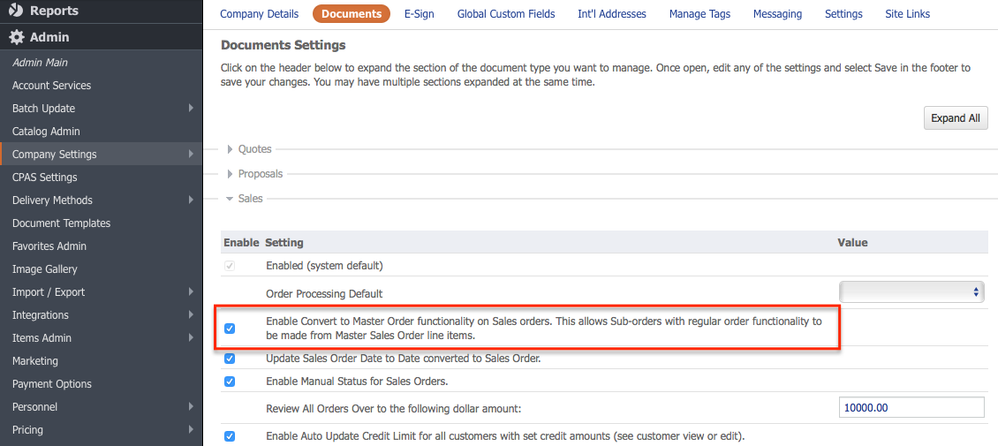The image size is (998, 446).
Task: Open the Delivery Methods submenu arrow
Action: tap(191, 200)
